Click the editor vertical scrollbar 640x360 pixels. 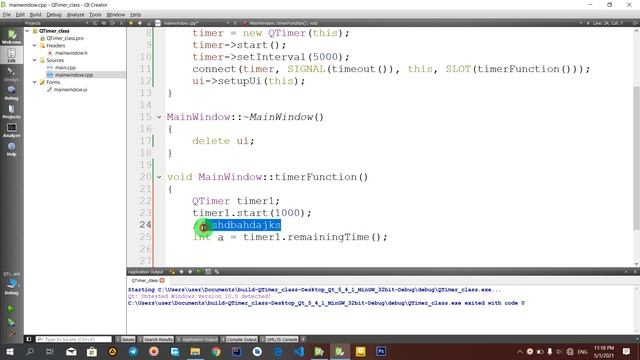click(636, 158)
